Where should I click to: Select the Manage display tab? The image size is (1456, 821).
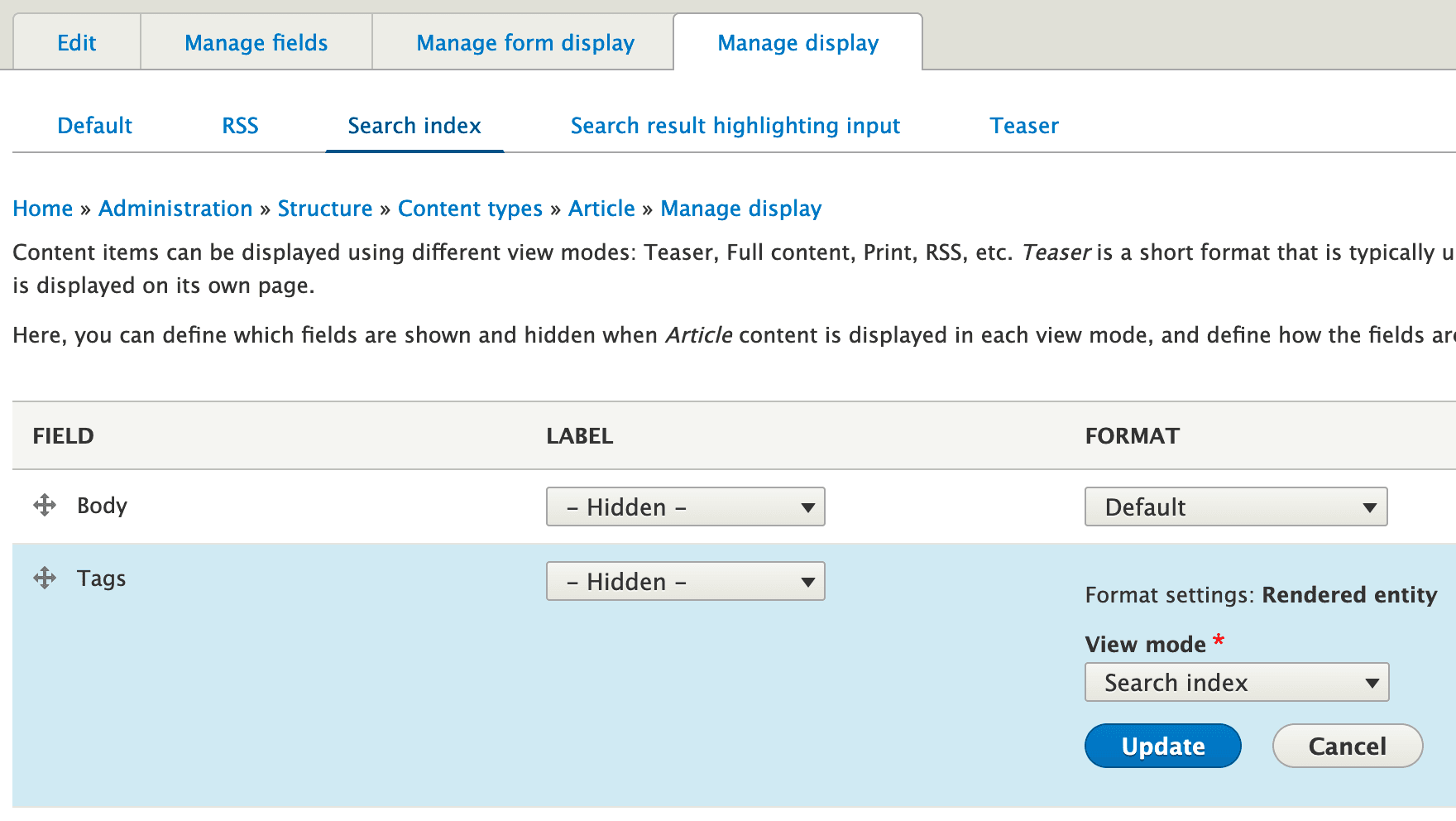(797, 43)
